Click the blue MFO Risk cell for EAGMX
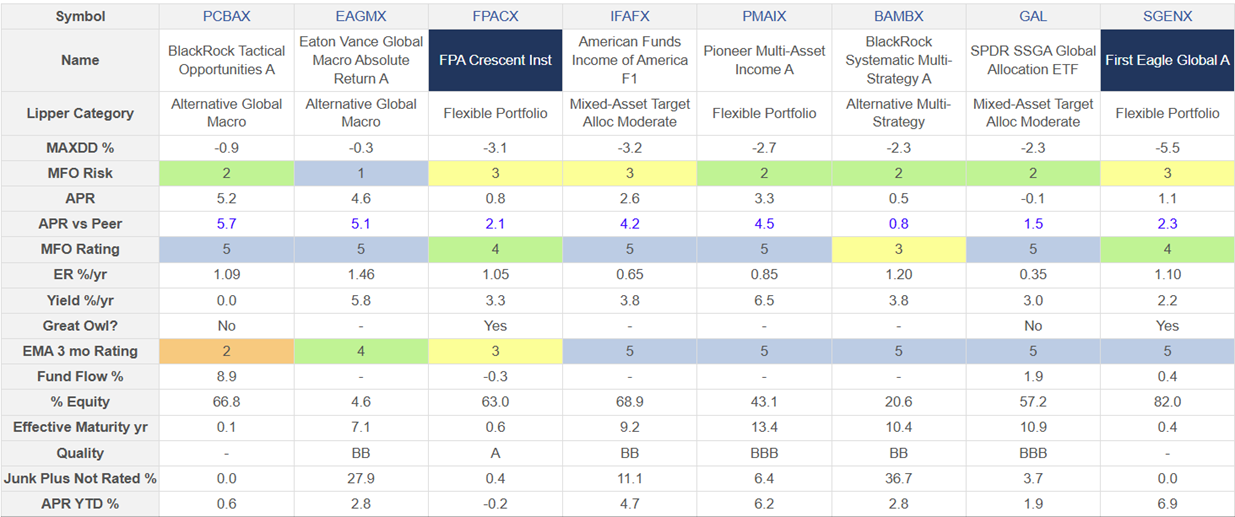Screen dimensions: 1235x517 coord(360,173)
